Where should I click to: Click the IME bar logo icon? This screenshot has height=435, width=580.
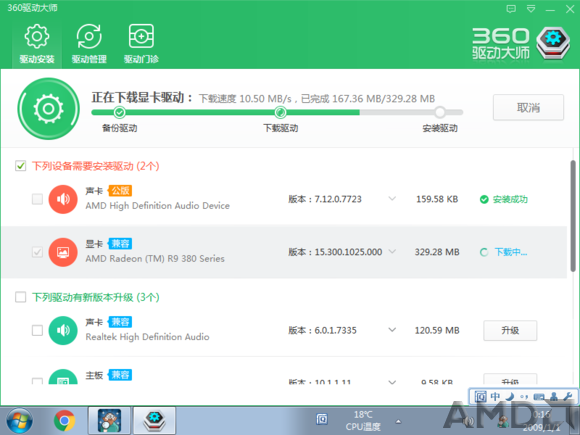tap(480, 397)
